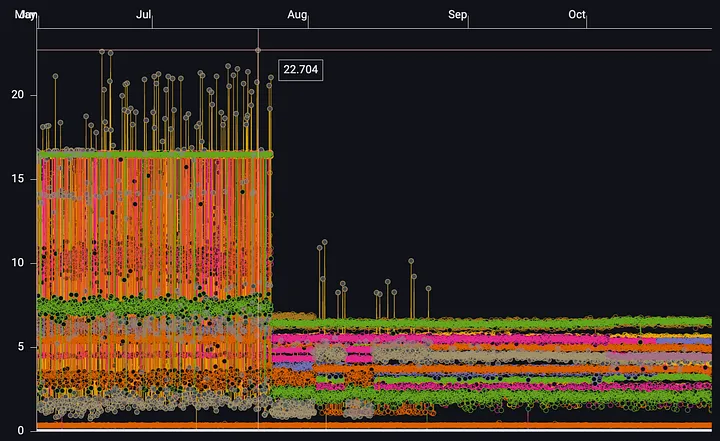Click the 0 tick label on y-axis

pos(22,431)
